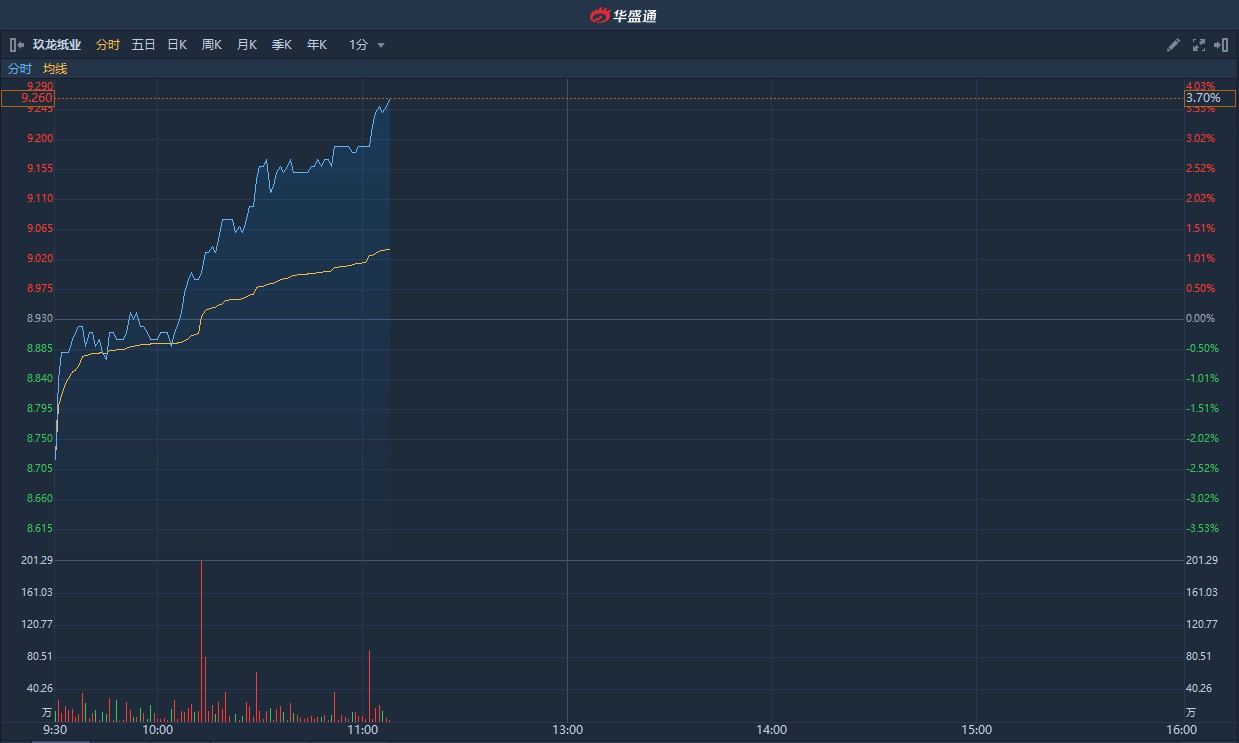The width and height of the screenshot is (1239, 743).
Task: Open the 季K chart tab
Action: click(282, 45)
